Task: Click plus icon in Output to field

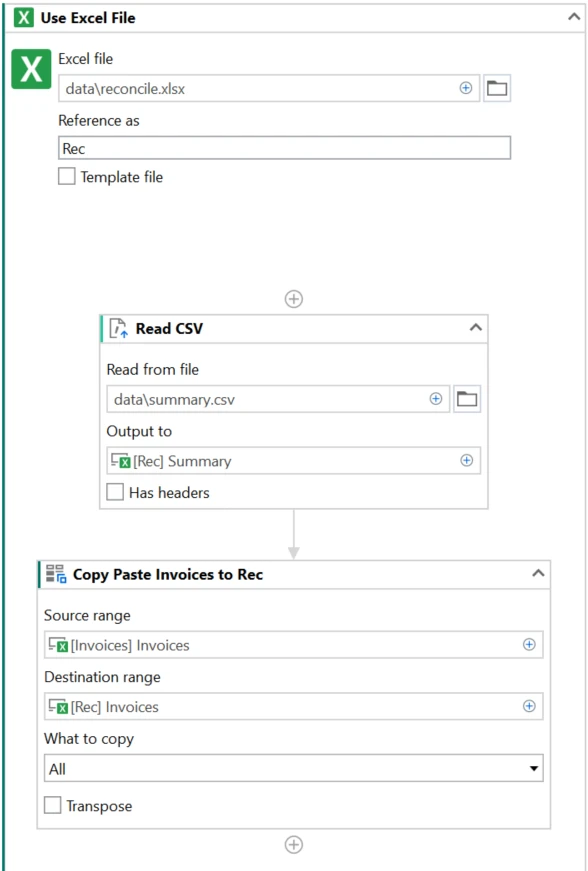Action: (x=467, y=460)
